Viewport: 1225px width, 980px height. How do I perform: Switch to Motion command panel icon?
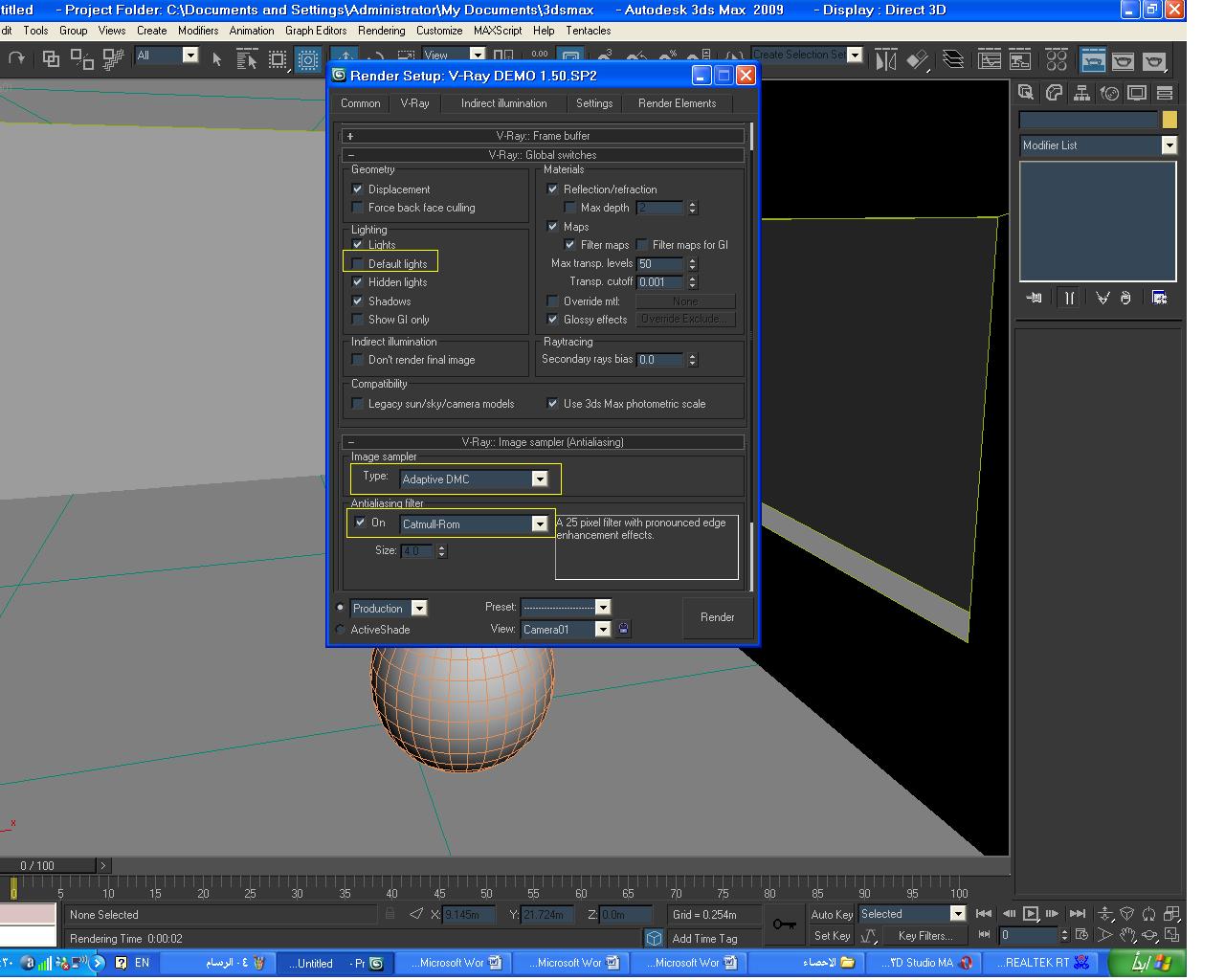(1109, 93)
